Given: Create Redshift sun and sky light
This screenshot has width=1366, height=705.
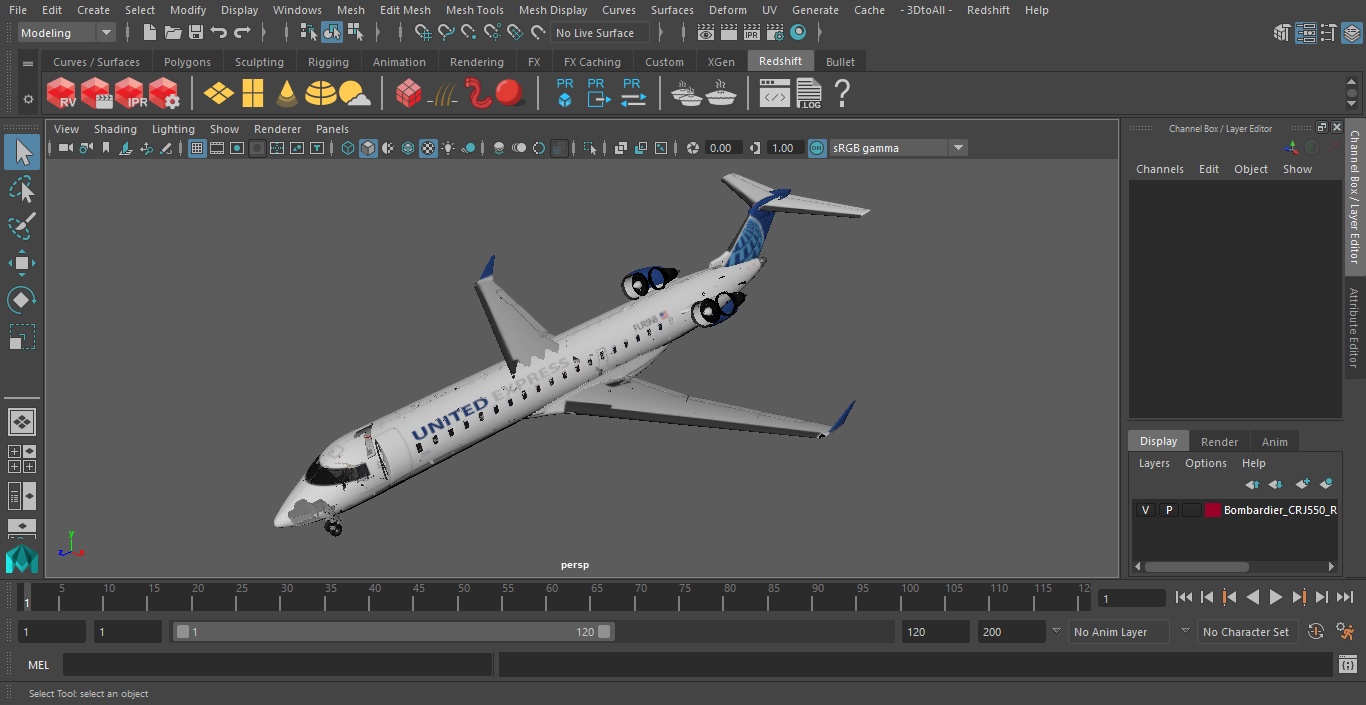Looking at the screenshot, I should pos(355,94).
